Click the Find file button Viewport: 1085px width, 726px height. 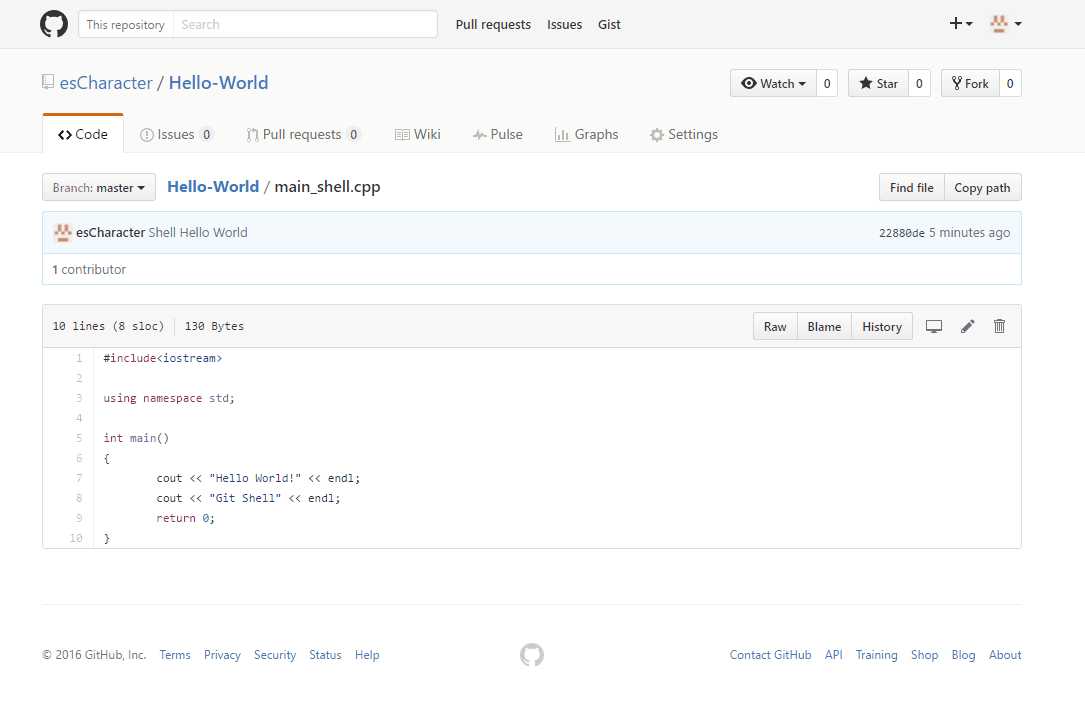911,188
